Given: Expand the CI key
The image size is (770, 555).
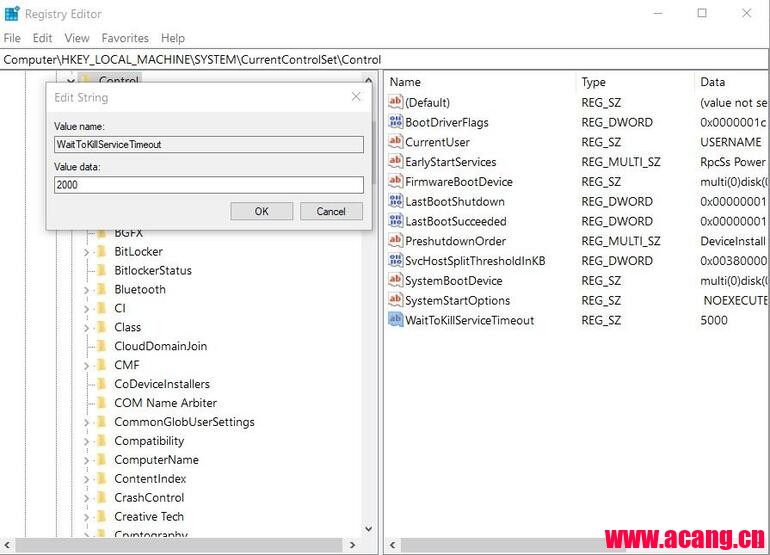Looking at the screenshot, I should point(86,309).
